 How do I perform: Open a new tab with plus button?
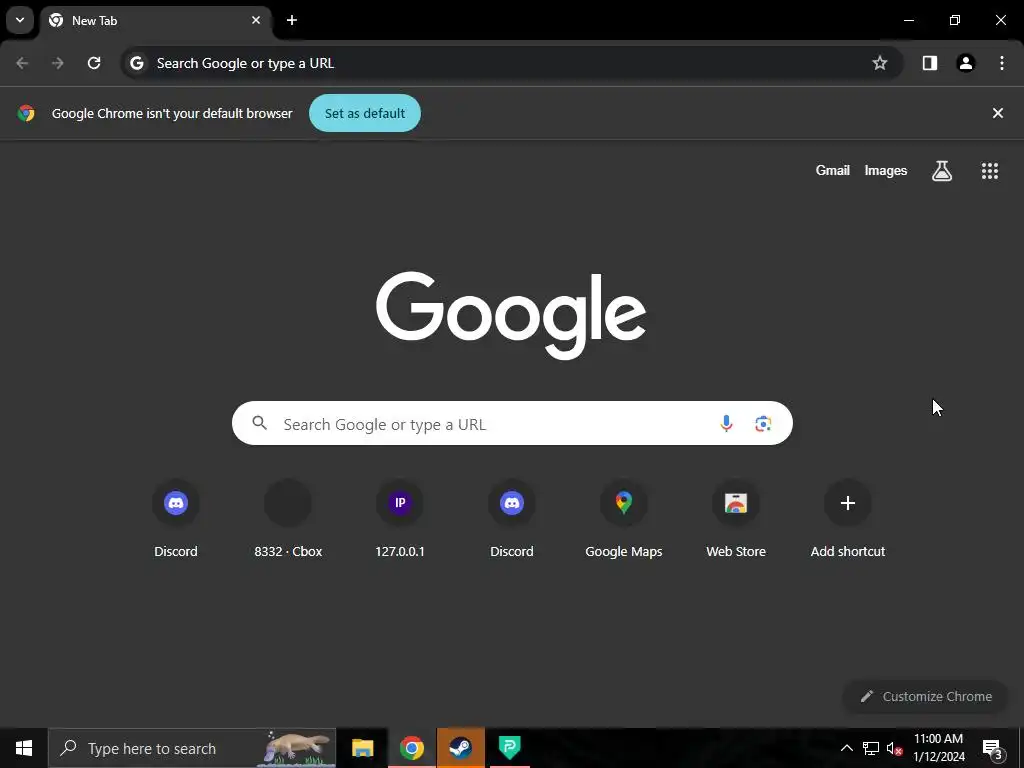click(x=292, y=20)
